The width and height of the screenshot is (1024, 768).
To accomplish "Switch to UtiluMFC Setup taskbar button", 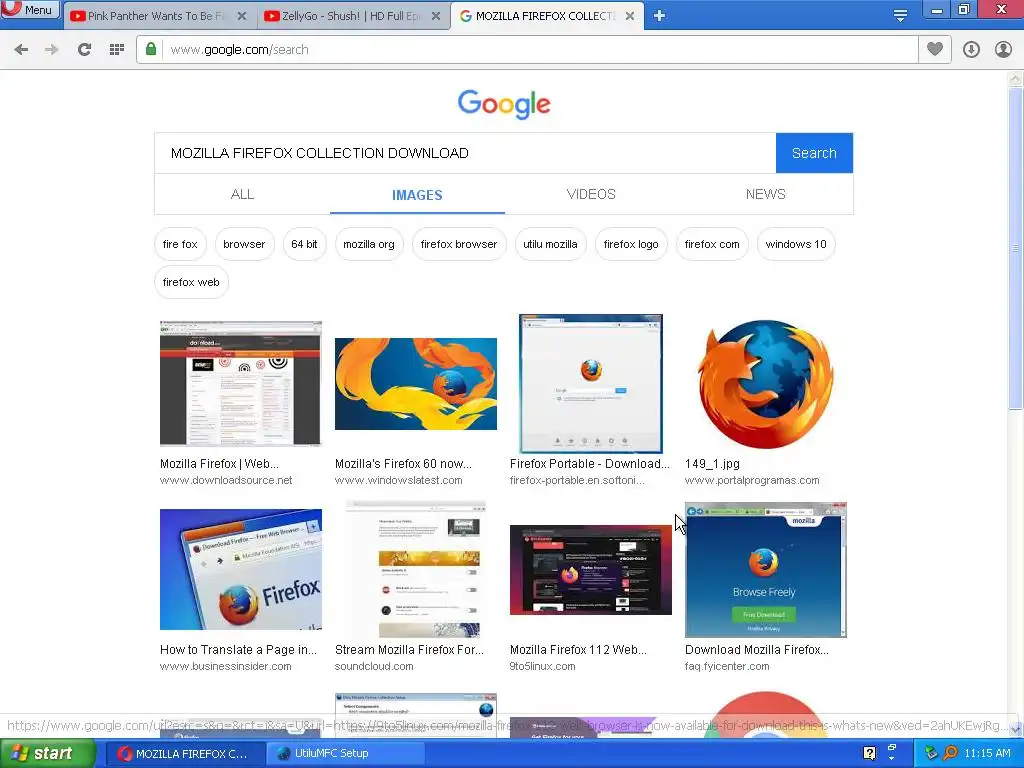I will (345, 753).
